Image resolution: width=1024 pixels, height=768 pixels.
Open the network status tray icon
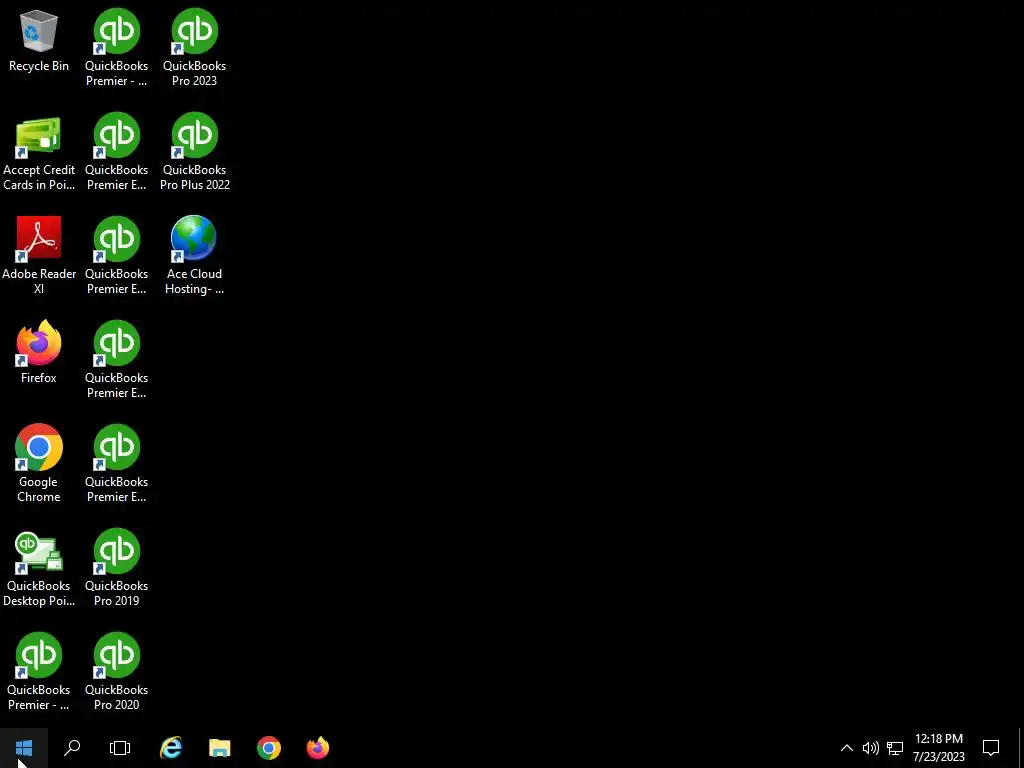(x=895, y=748)
